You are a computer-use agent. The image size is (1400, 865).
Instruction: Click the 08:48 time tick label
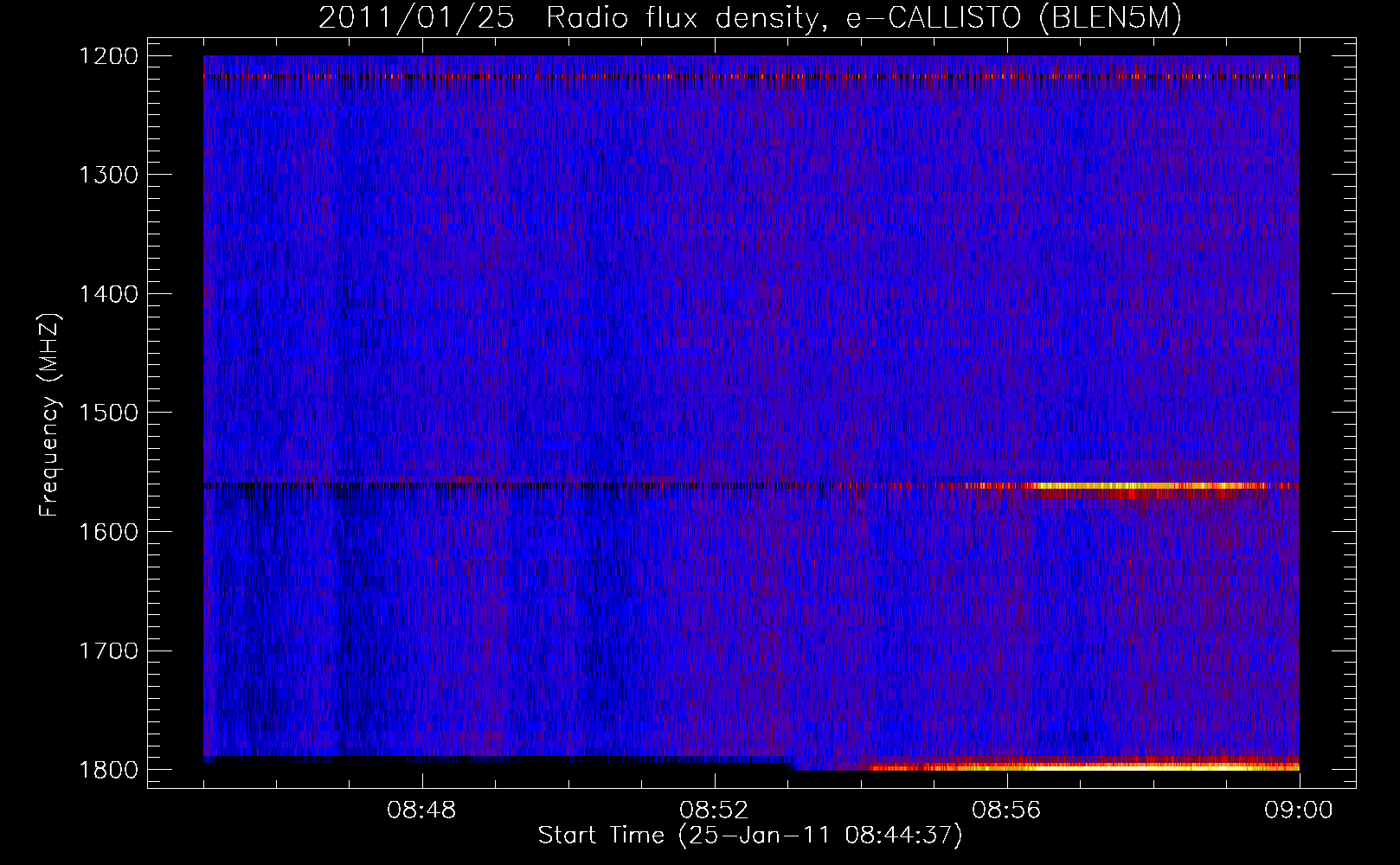[x=422, y=811]
